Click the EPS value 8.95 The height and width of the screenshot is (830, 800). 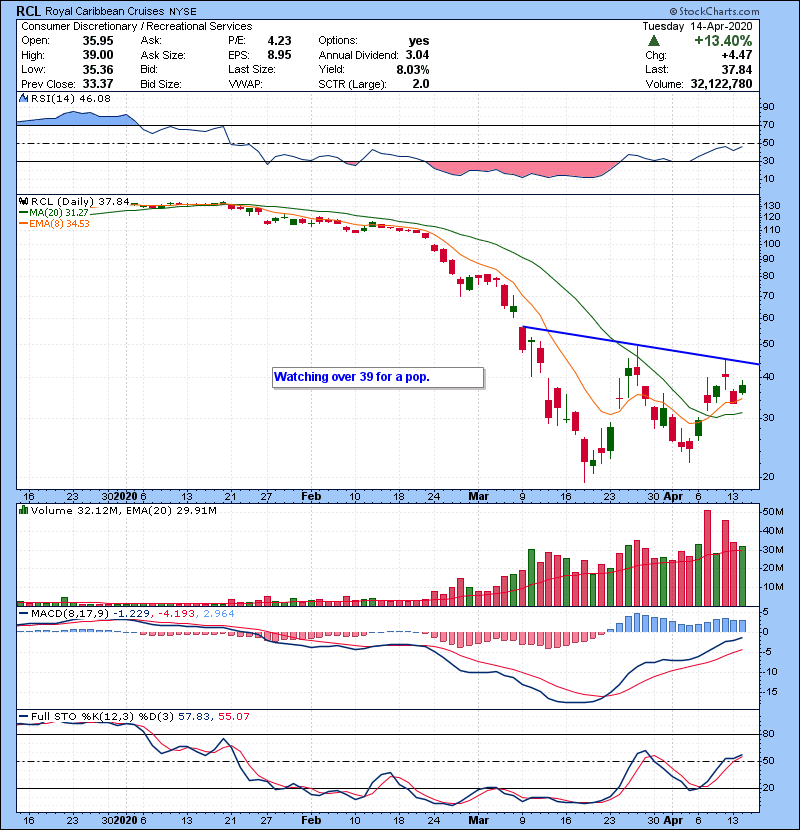click(279, 55)
